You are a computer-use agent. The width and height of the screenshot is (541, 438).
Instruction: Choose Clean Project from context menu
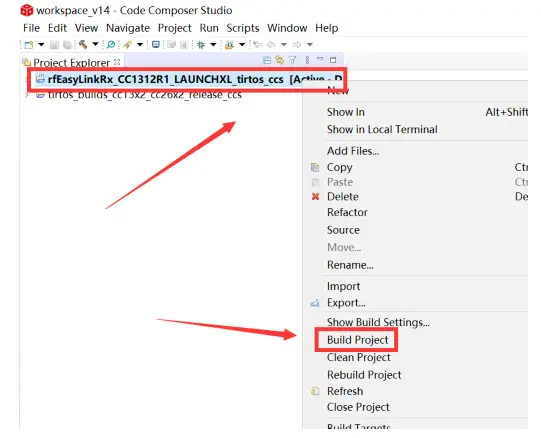click(x=359, y=358)
